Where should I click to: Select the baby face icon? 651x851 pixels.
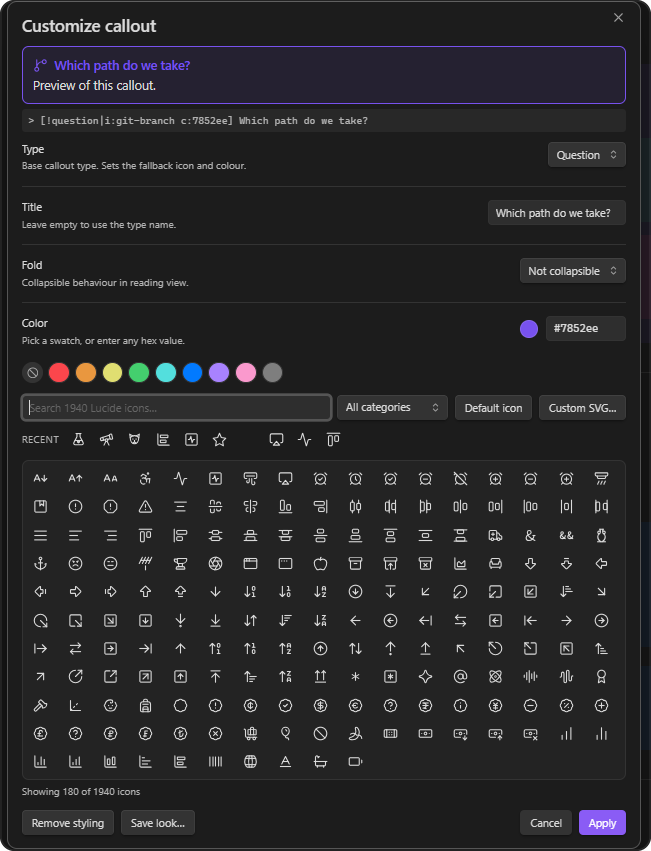(x=110, y=706)
